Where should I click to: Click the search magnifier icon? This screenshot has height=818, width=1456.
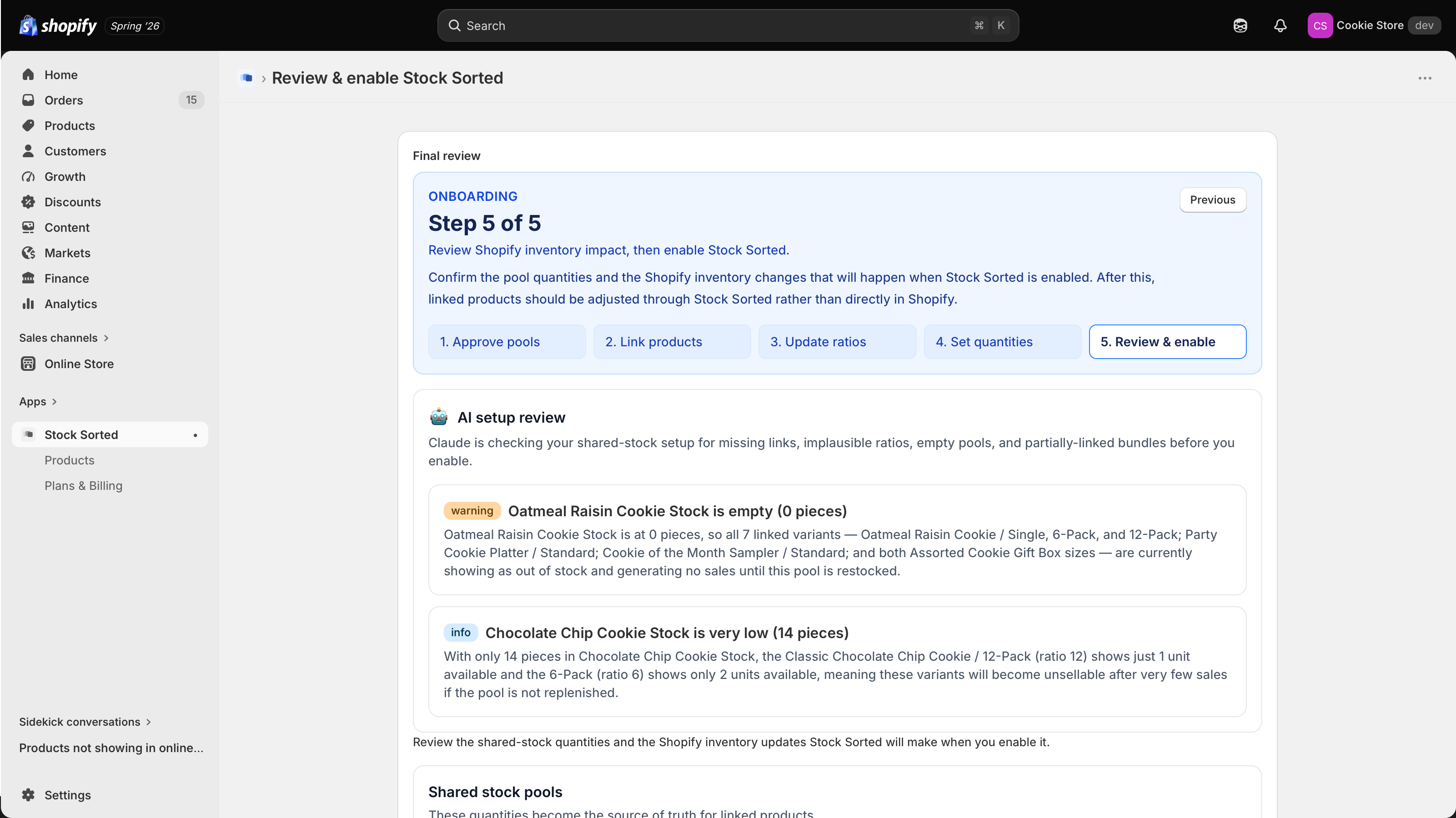[x=454, y=25]
